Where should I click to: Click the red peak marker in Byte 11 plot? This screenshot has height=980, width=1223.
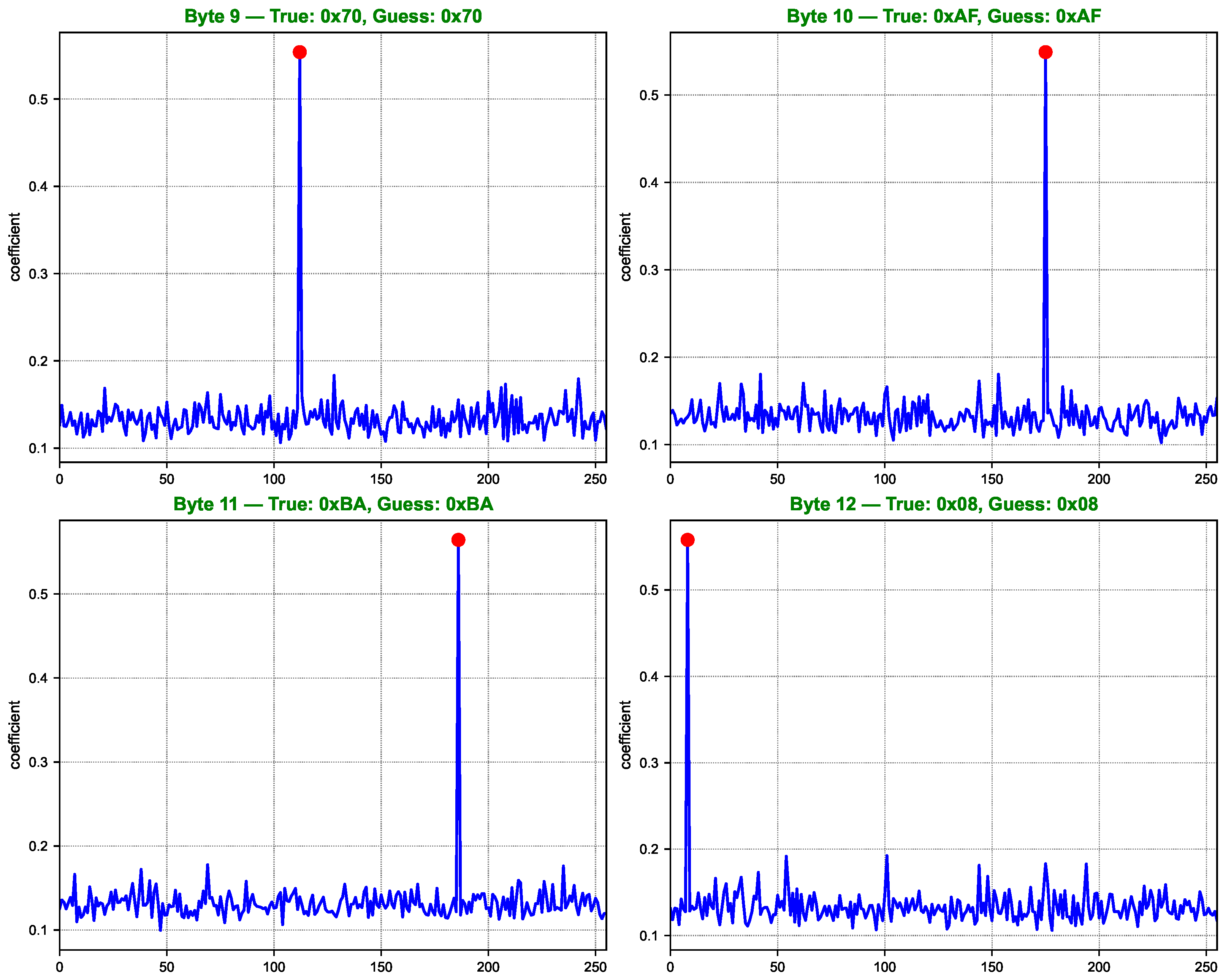[x=458, y=540]
